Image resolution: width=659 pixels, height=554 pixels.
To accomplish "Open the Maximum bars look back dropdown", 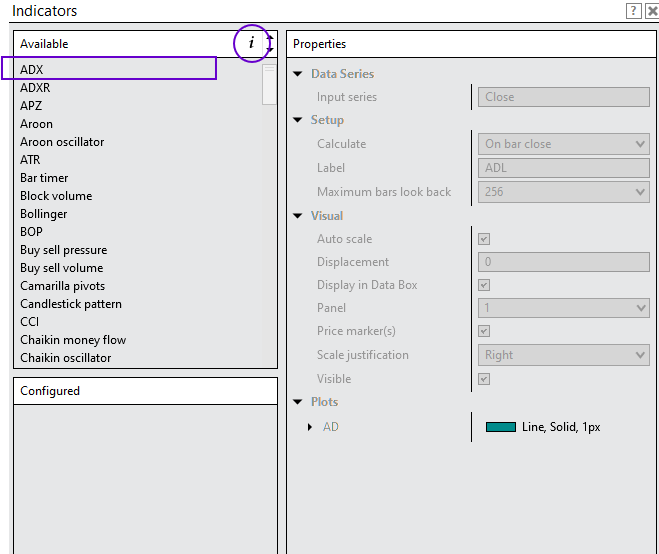I will click(564, 192).
